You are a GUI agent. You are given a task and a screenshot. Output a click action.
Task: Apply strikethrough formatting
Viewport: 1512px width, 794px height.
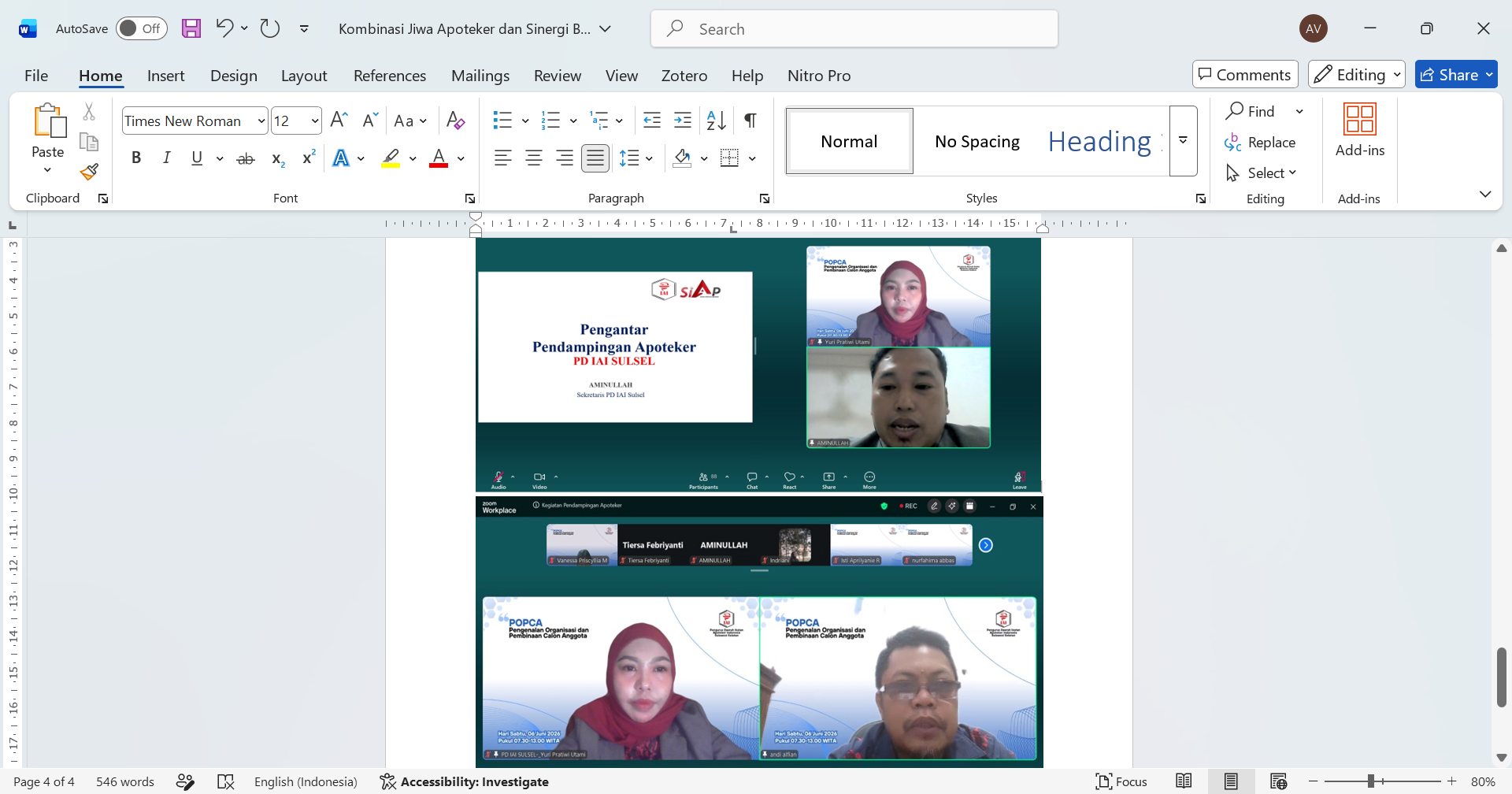[246, 158]
